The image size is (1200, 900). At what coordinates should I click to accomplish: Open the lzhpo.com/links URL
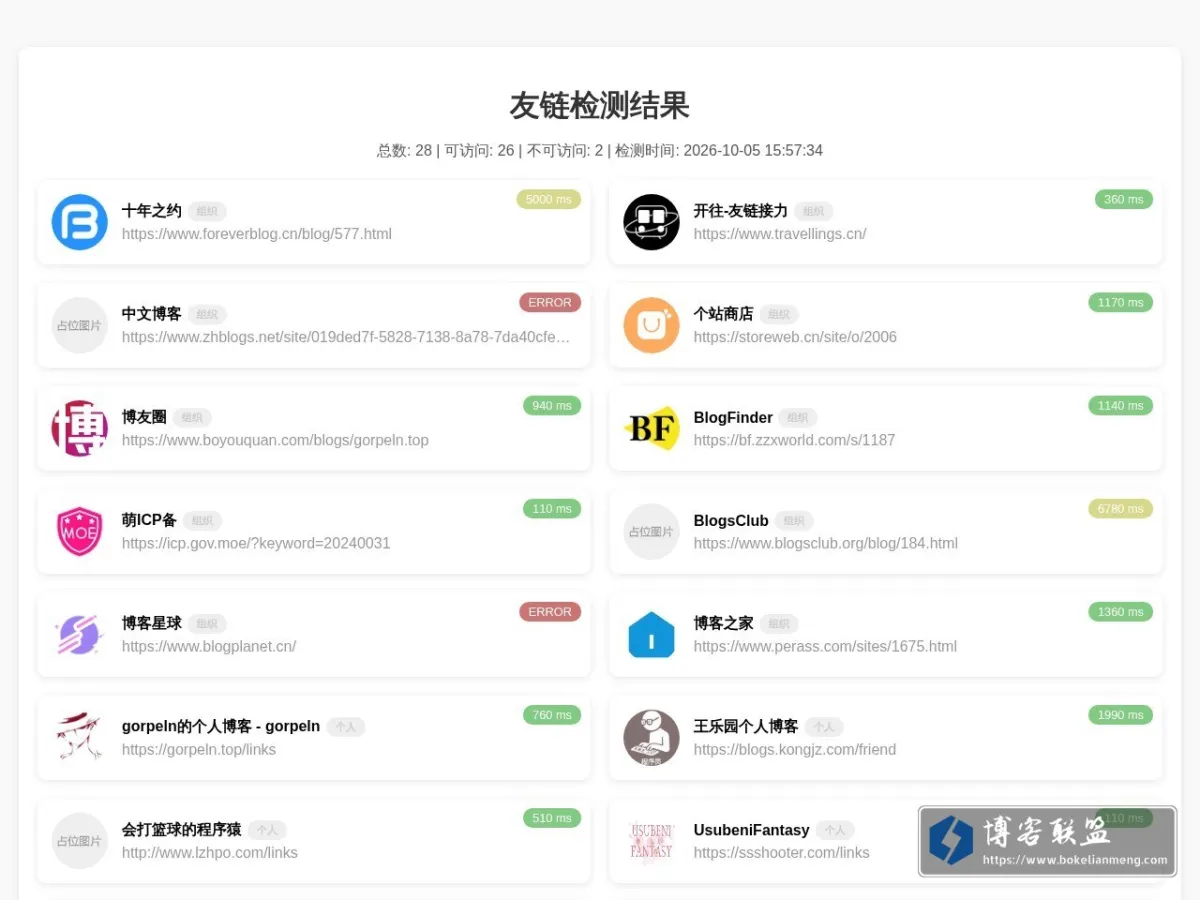pos(210,852)
